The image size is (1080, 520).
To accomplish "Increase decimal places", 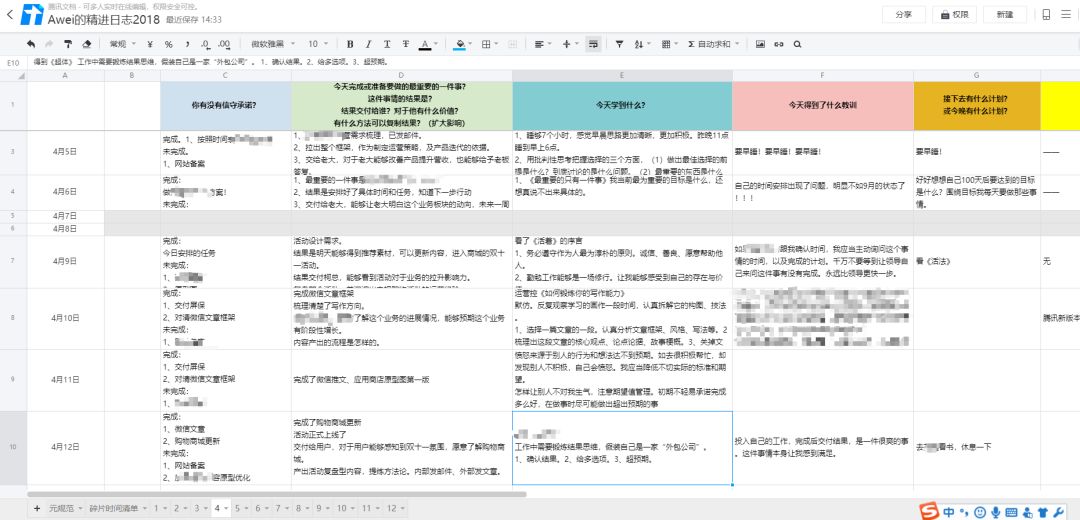I will pyautogui.click(x=224, y=44).
